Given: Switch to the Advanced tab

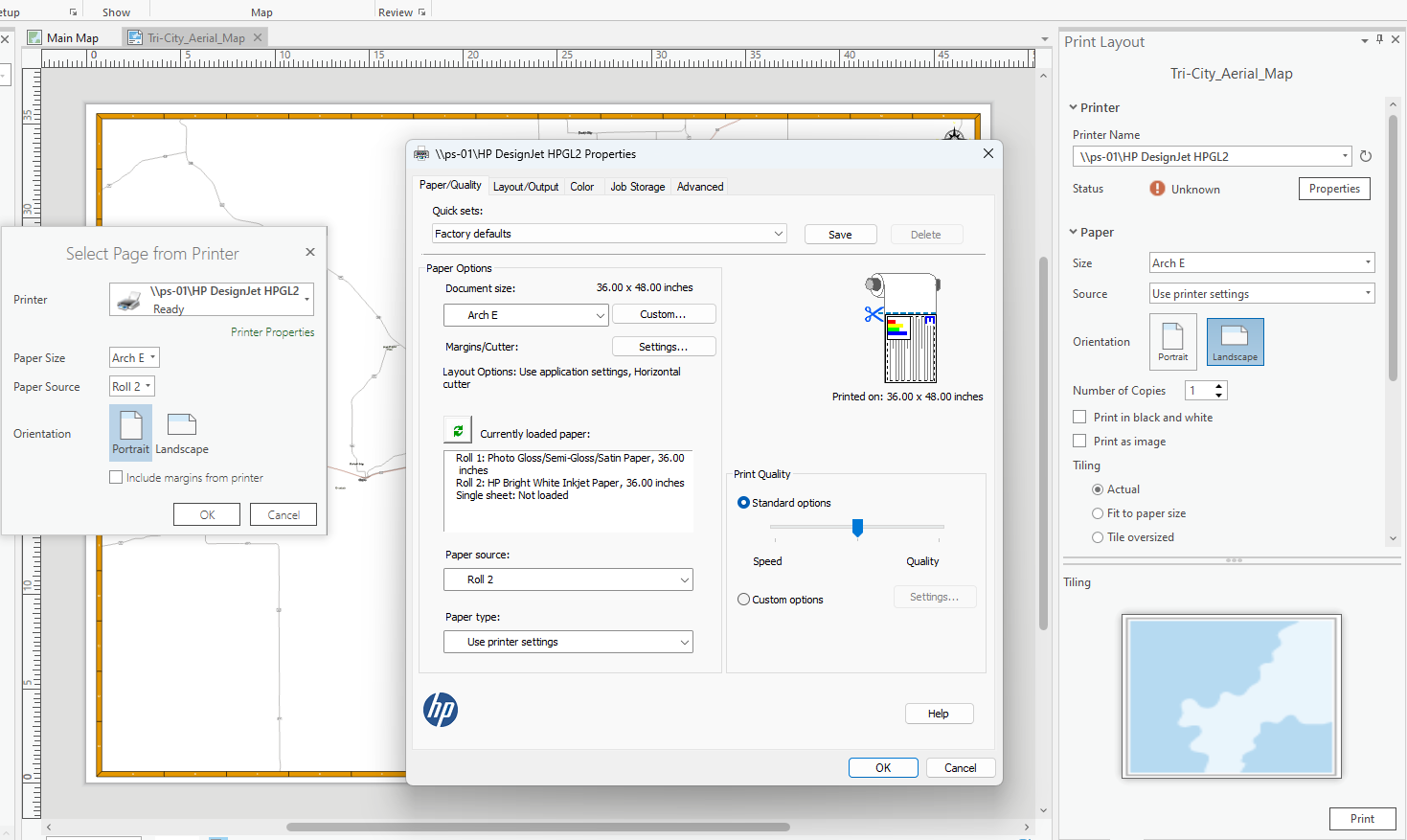Looking at the screenshot, I should [x=700, y=187].
